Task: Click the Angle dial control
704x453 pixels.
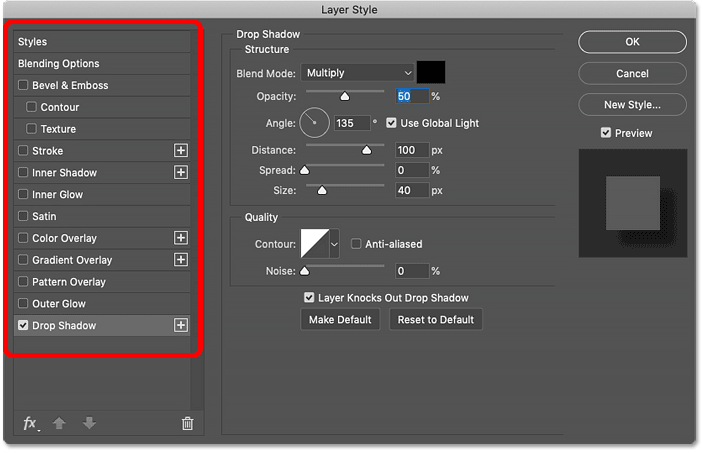Action: pyautogui.click(x=314, y=123)
